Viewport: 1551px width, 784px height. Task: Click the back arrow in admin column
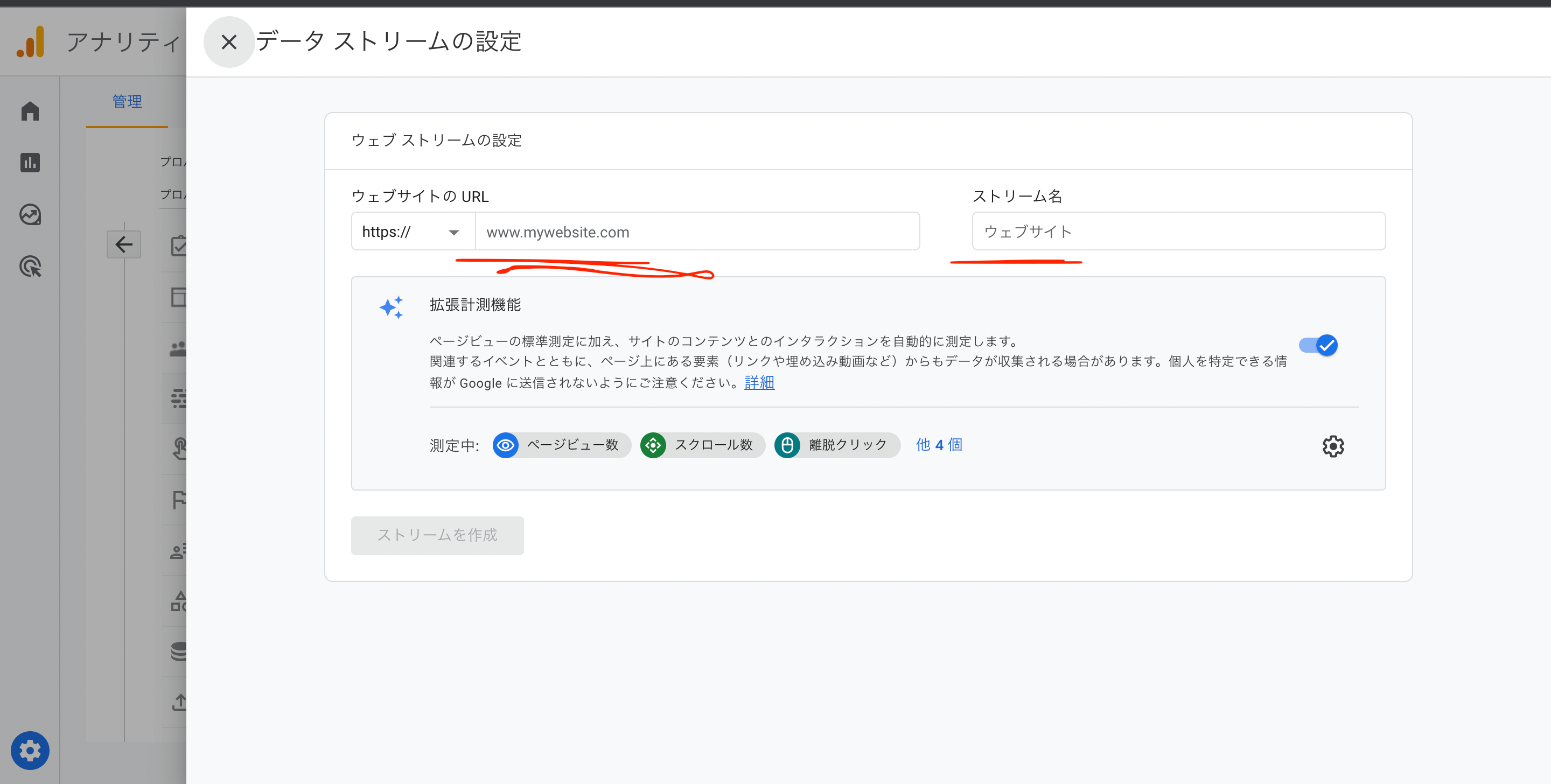tap(124, 244)
